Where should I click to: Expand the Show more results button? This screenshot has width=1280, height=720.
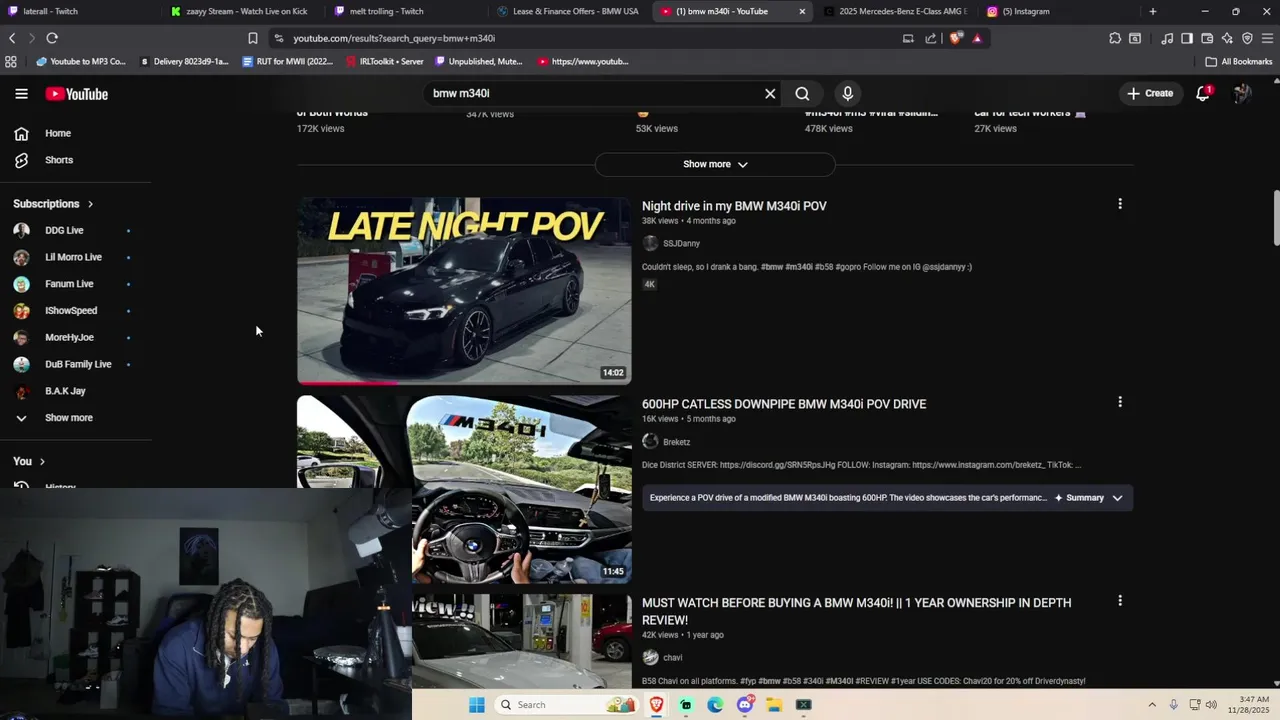tap(715, 164)
